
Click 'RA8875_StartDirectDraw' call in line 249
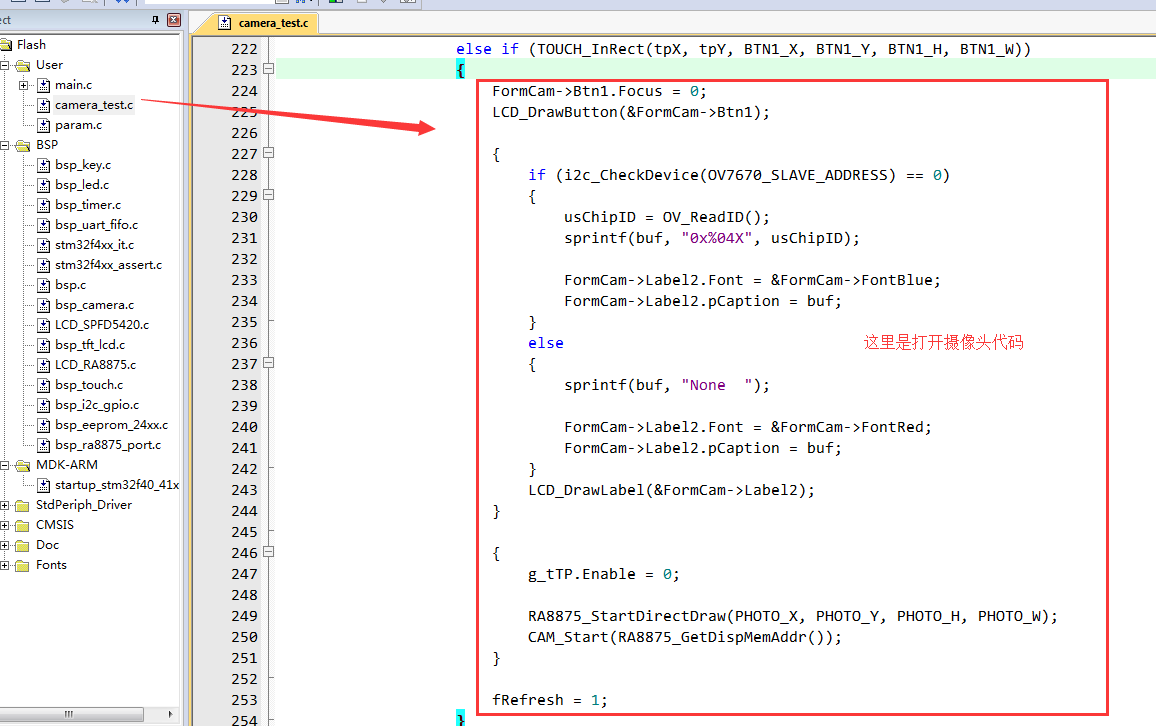click(x=627, y=616)
